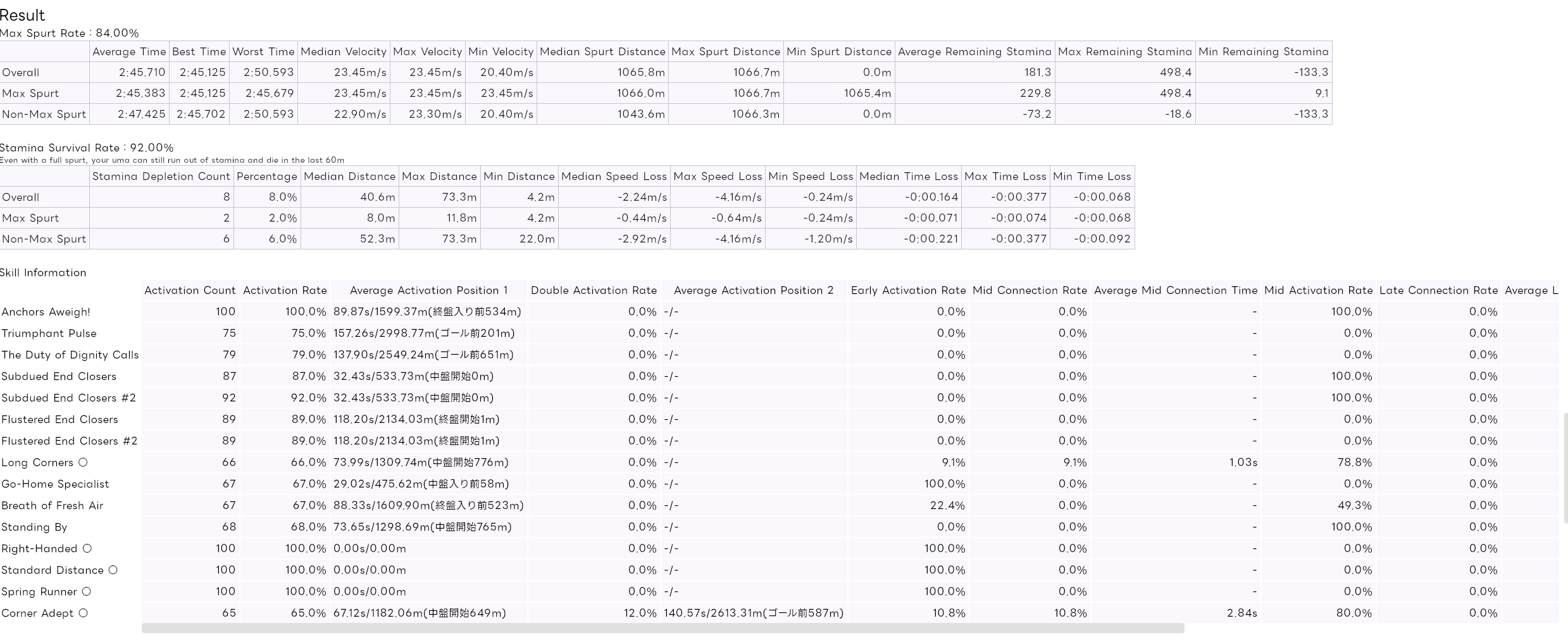Click the Go-Home Specialist skill name
This screenshot has height=642, width=1568.
point(55,484)
